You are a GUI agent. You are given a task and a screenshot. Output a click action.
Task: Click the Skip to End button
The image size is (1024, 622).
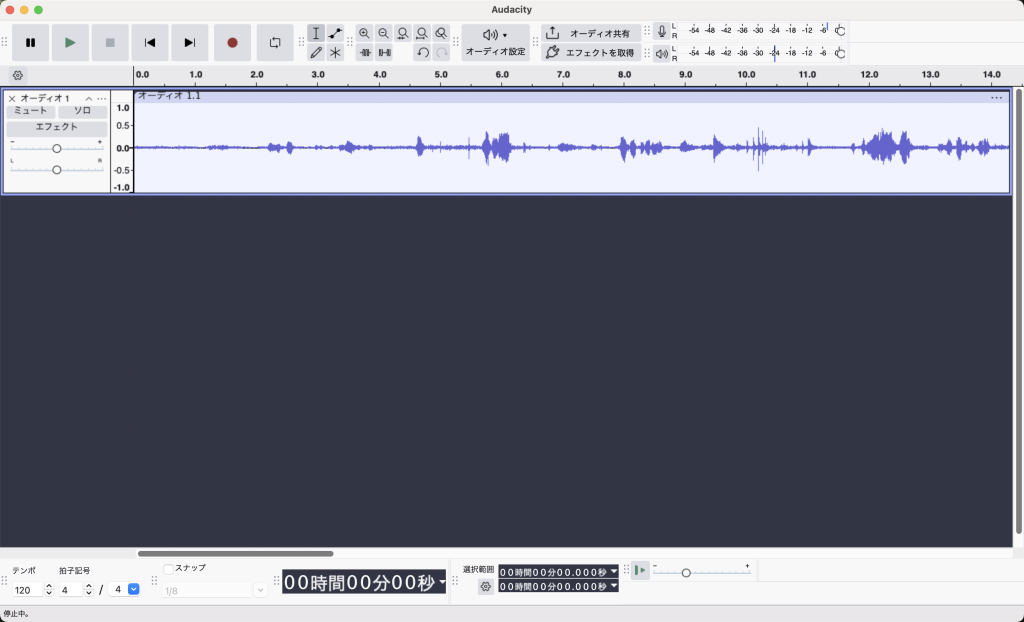point(189,42)
